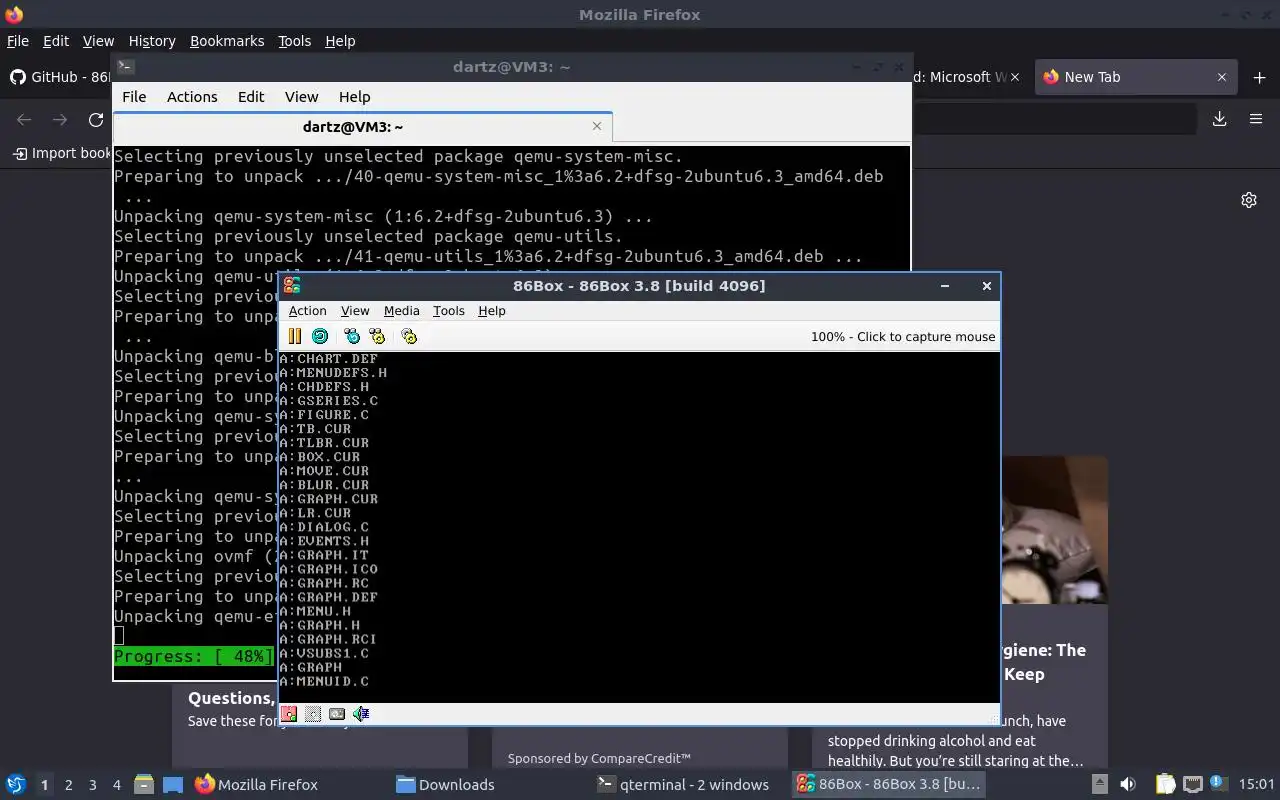Open Firefox File menu
1280x800 pixels.
coord(18,41)
